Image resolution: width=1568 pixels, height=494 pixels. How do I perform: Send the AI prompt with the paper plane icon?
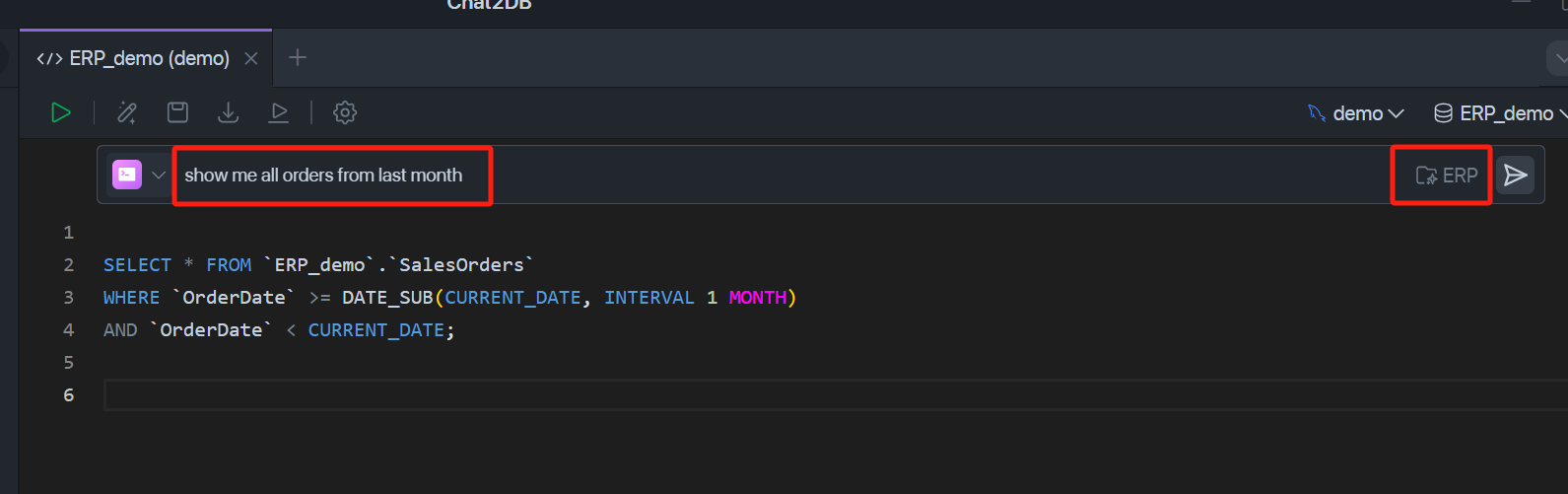click(x=1516, y=176)
